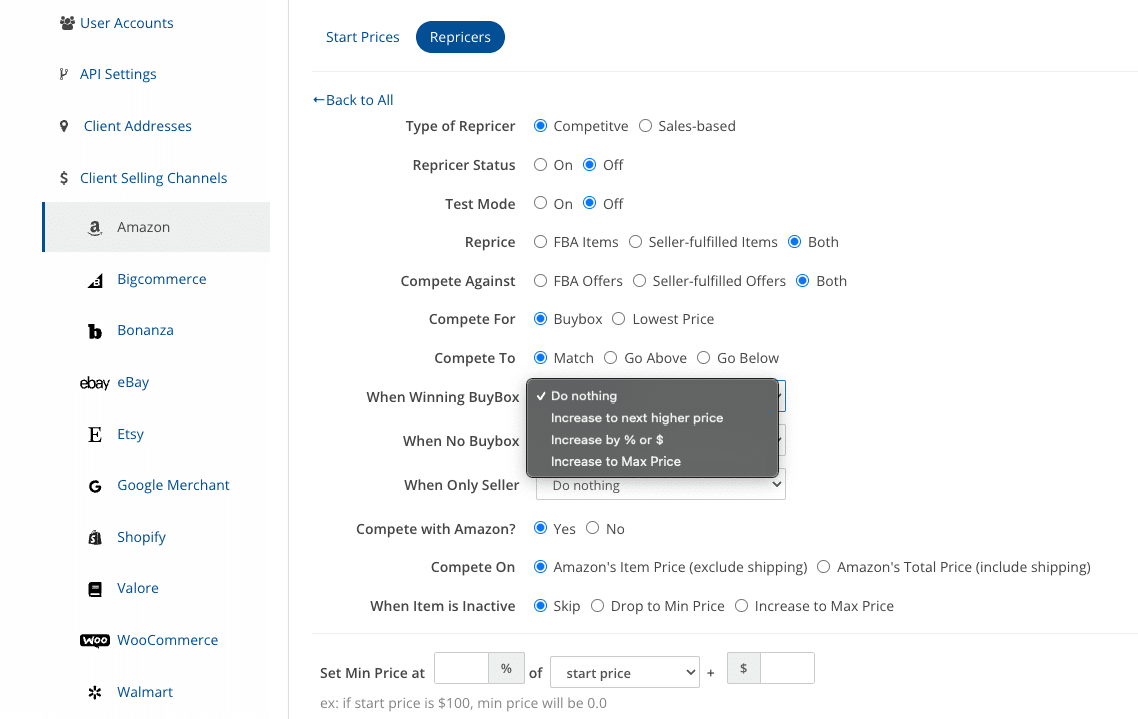Open the WooCommerce channel
This screenshot has height=719, width=1138.
tap(168, 640)
